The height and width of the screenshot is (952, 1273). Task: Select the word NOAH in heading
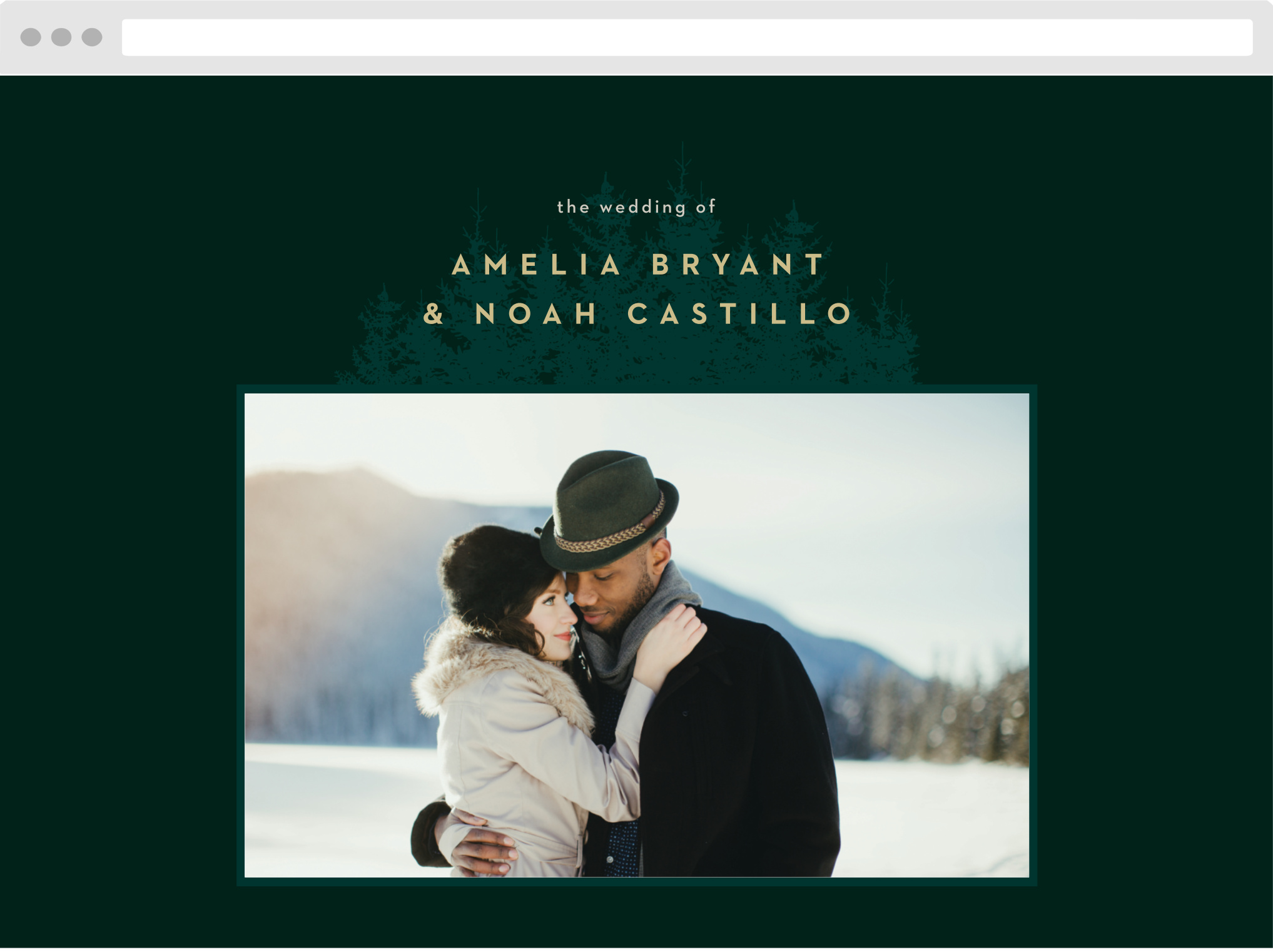click(x=536, y=313)
